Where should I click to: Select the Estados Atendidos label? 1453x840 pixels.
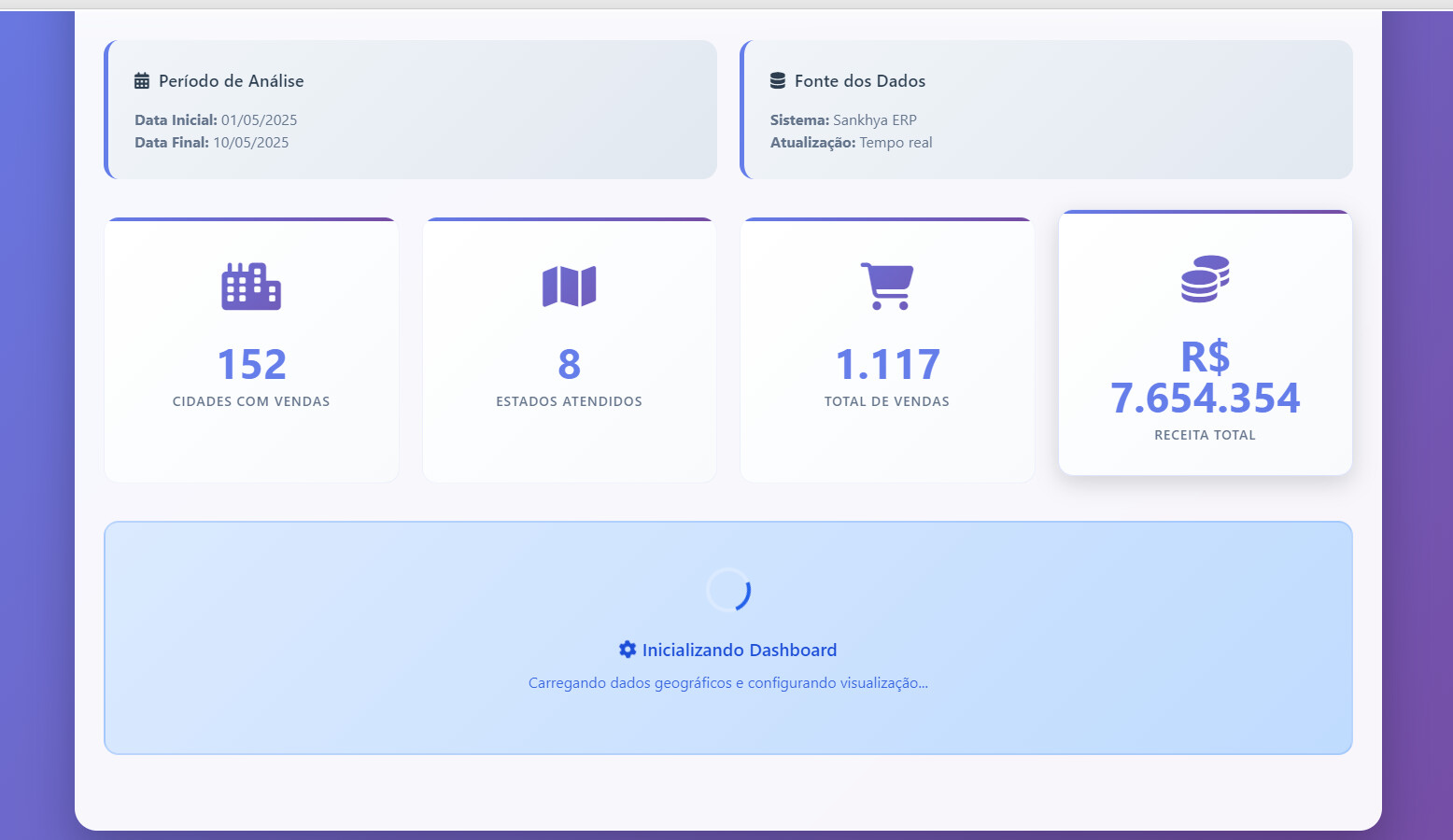(x=569, y=401)
